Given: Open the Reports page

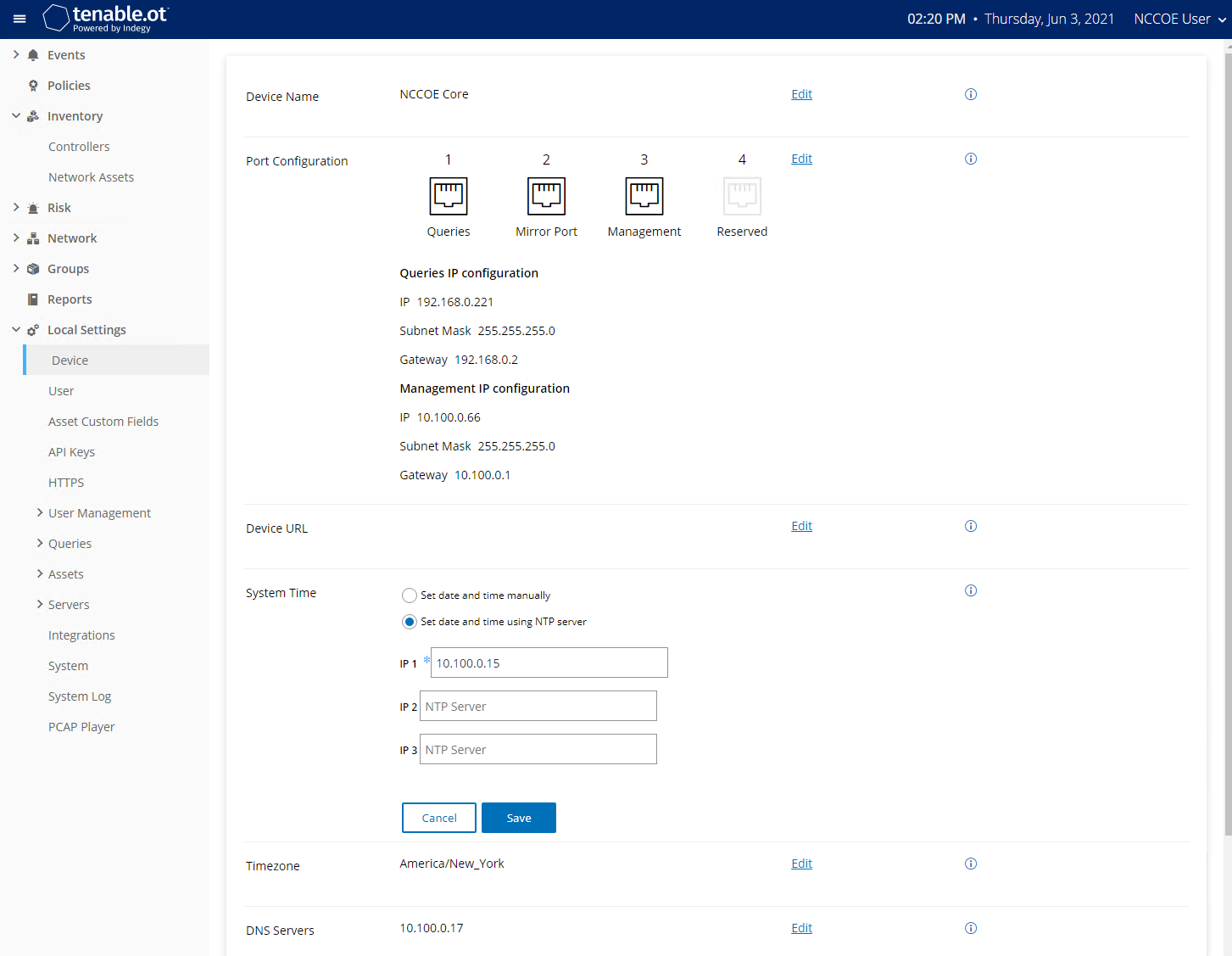Looking at the screenshot, I should pos(70,299).
